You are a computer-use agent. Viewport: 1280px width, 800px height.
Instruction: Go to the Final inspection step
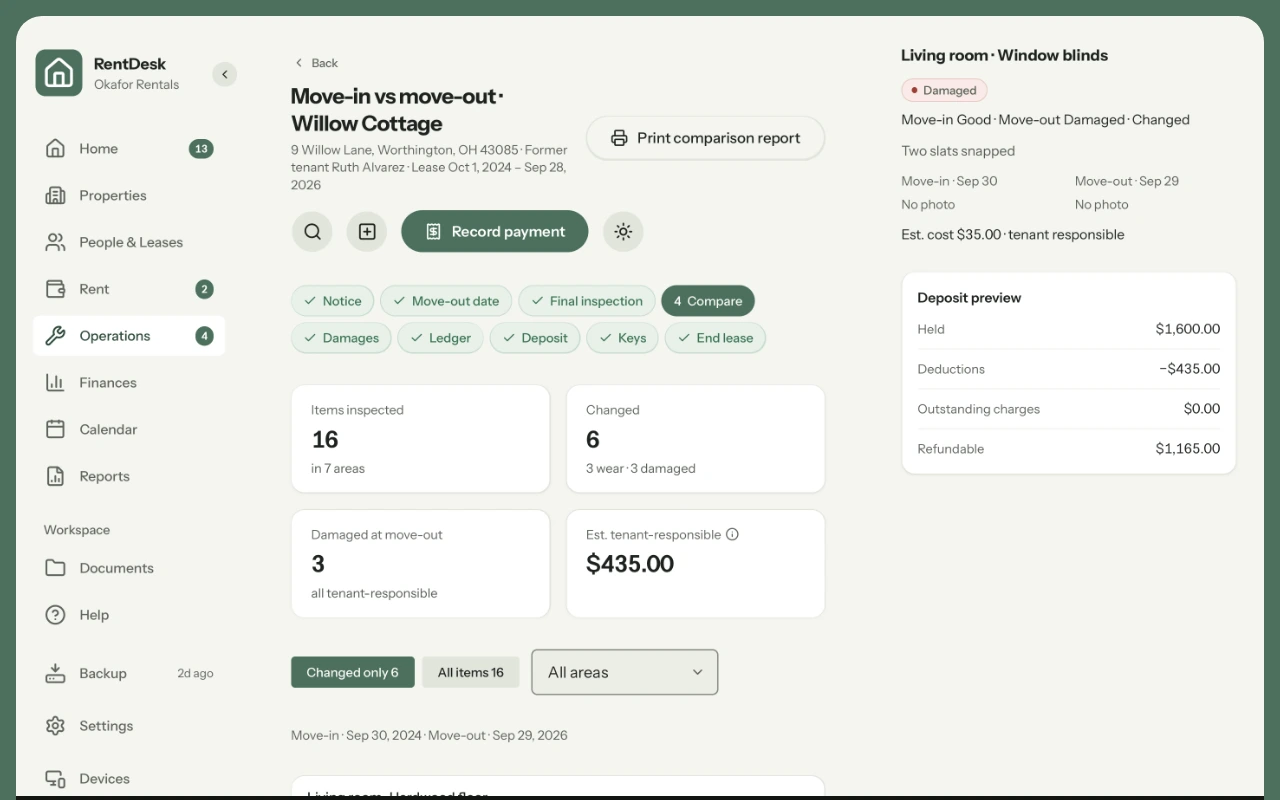tap(587, 301)
